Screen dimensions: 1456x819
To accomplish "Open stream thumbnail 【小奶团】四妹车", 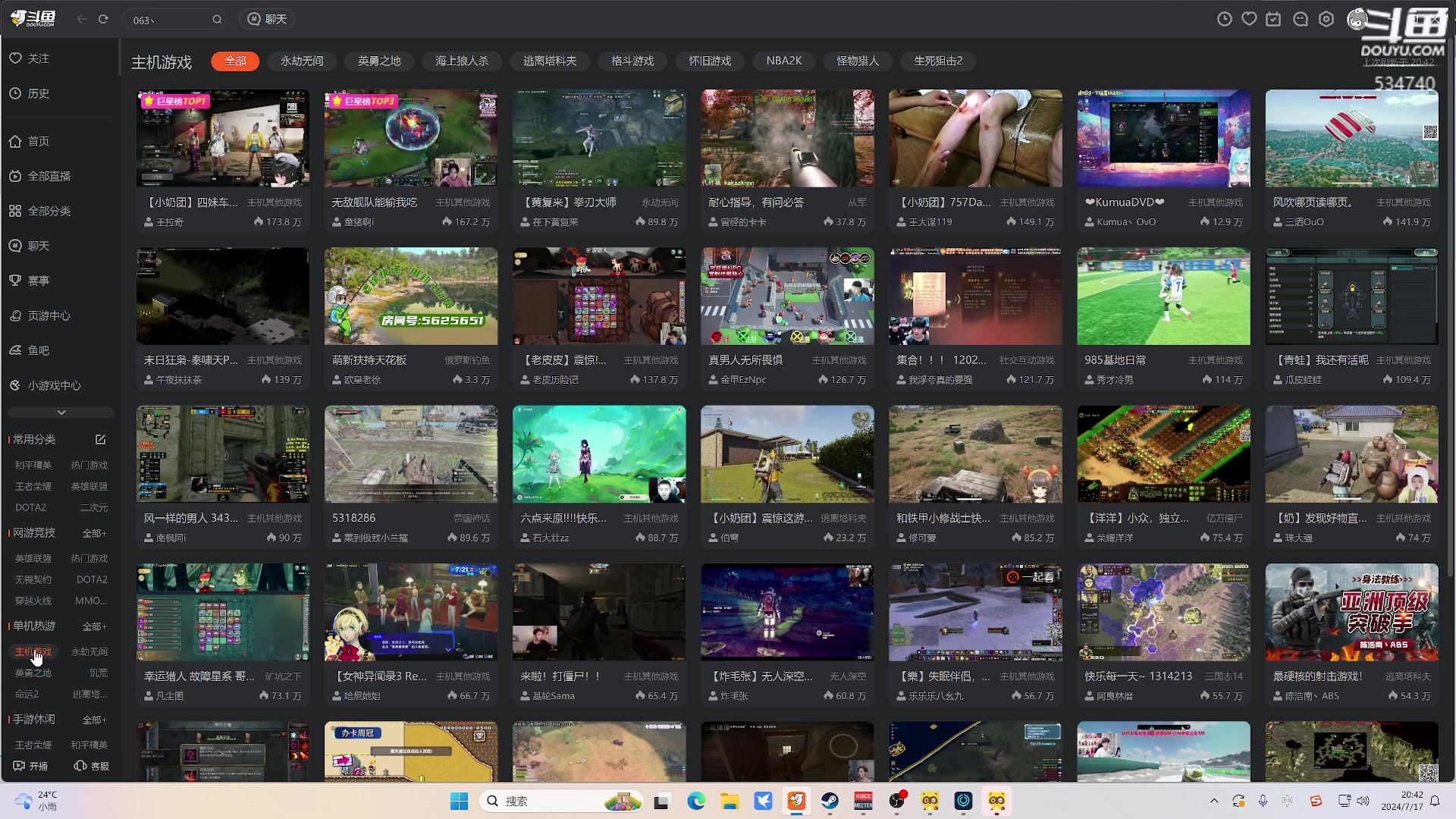I will (222, 138).
